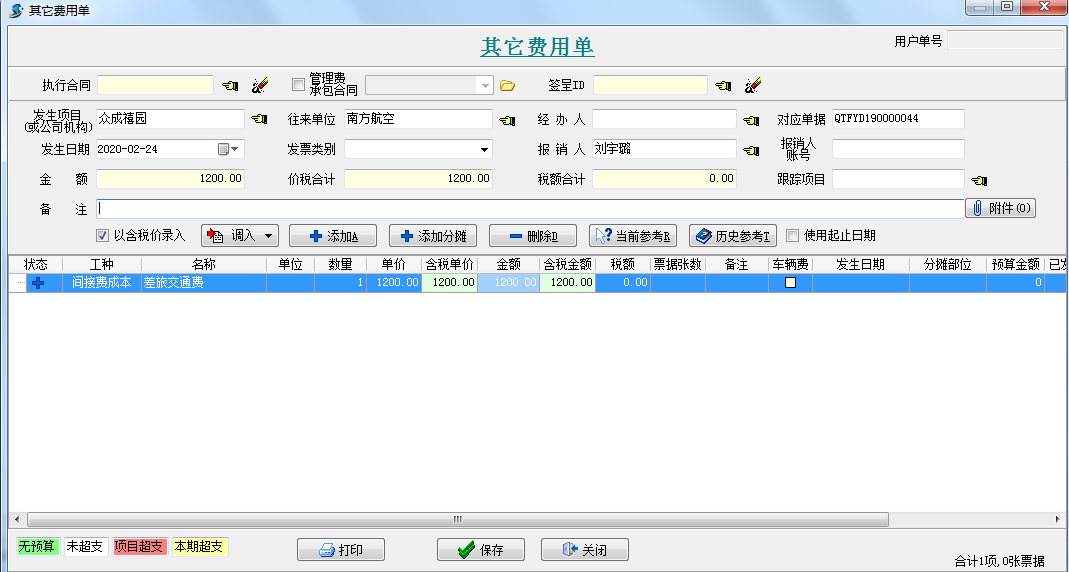Click the lookup hand icon beside 签呈ID
The height and width of the screenshot is (572, 1069).
[723, 86]
